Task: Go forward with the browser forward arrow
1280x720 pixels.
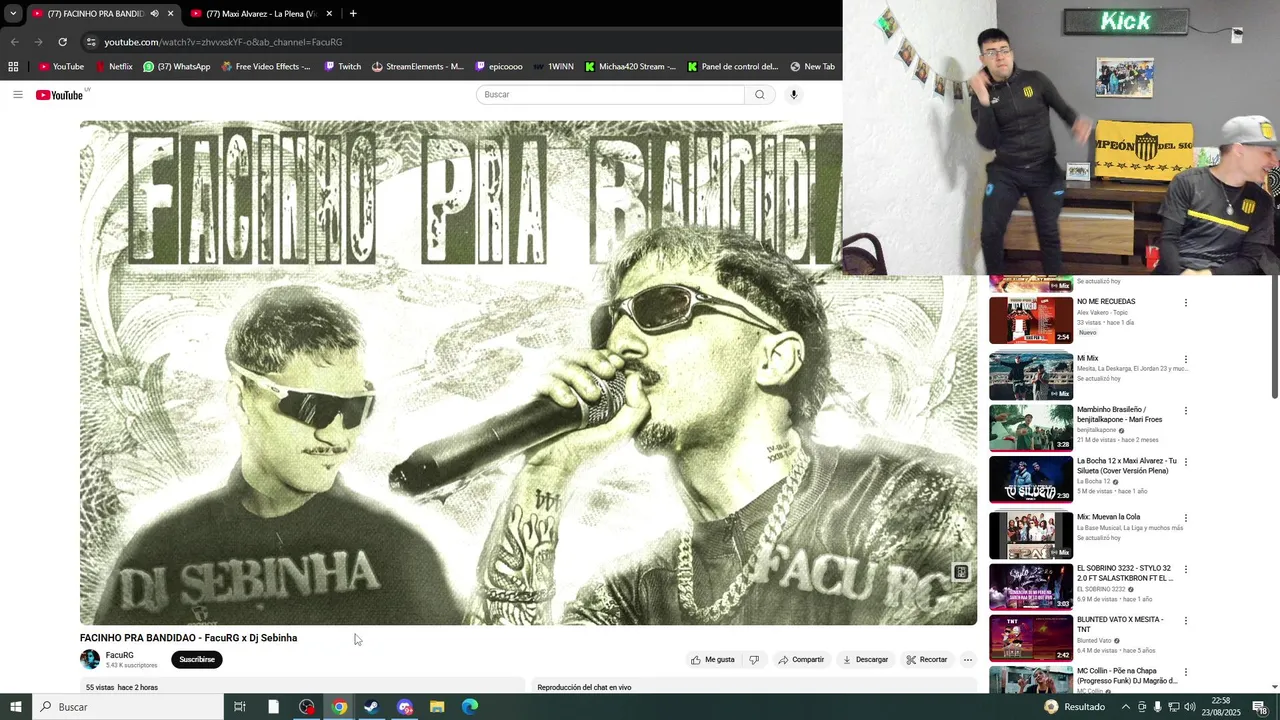Action: point(38,42)
